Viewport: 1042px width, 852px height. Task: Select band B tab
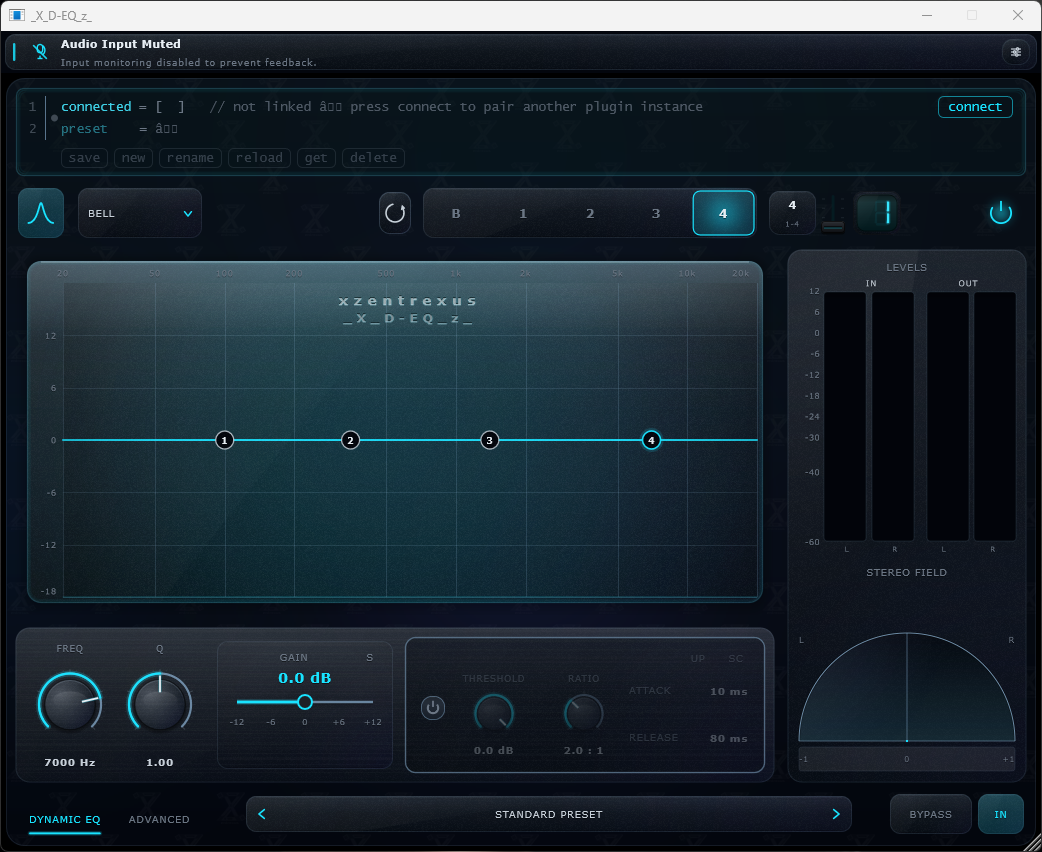pyautogui.click(x=456, y=213)
